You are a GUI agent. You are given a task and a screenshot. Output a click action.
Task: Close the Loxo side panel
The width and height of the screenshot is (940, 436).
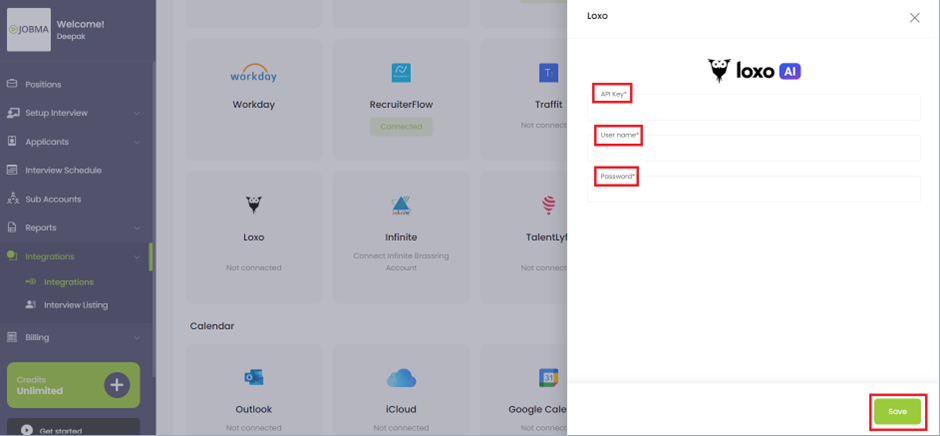coord(914,17)
